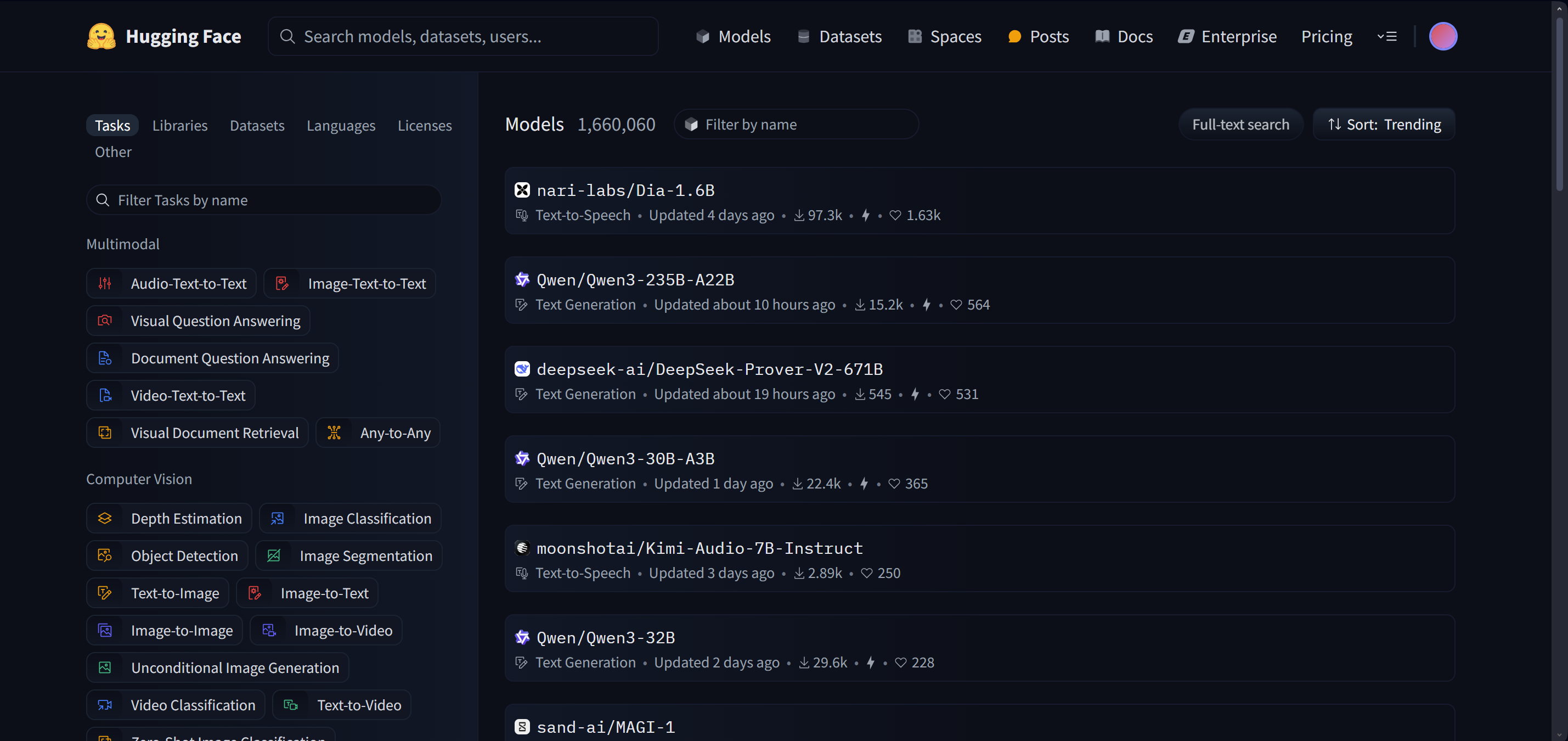Click the heart icon on Dia-1.6B row
The width and height of the screenshot is (1568, 741).
[895, 215]
